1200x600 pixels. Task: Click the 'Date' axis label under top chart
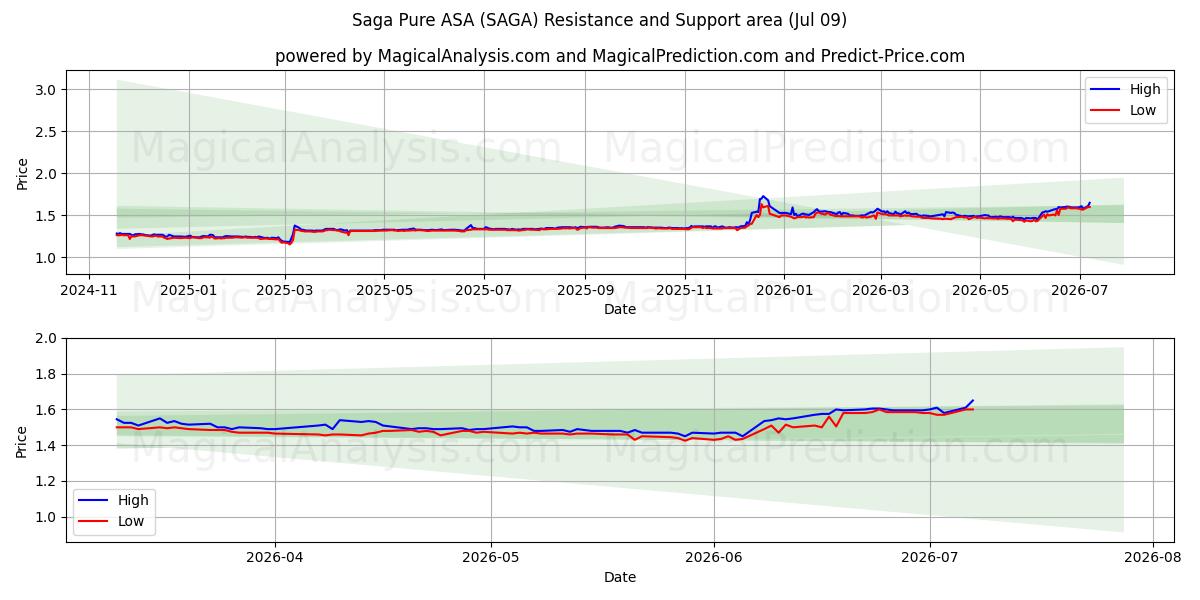coord(620,310)
